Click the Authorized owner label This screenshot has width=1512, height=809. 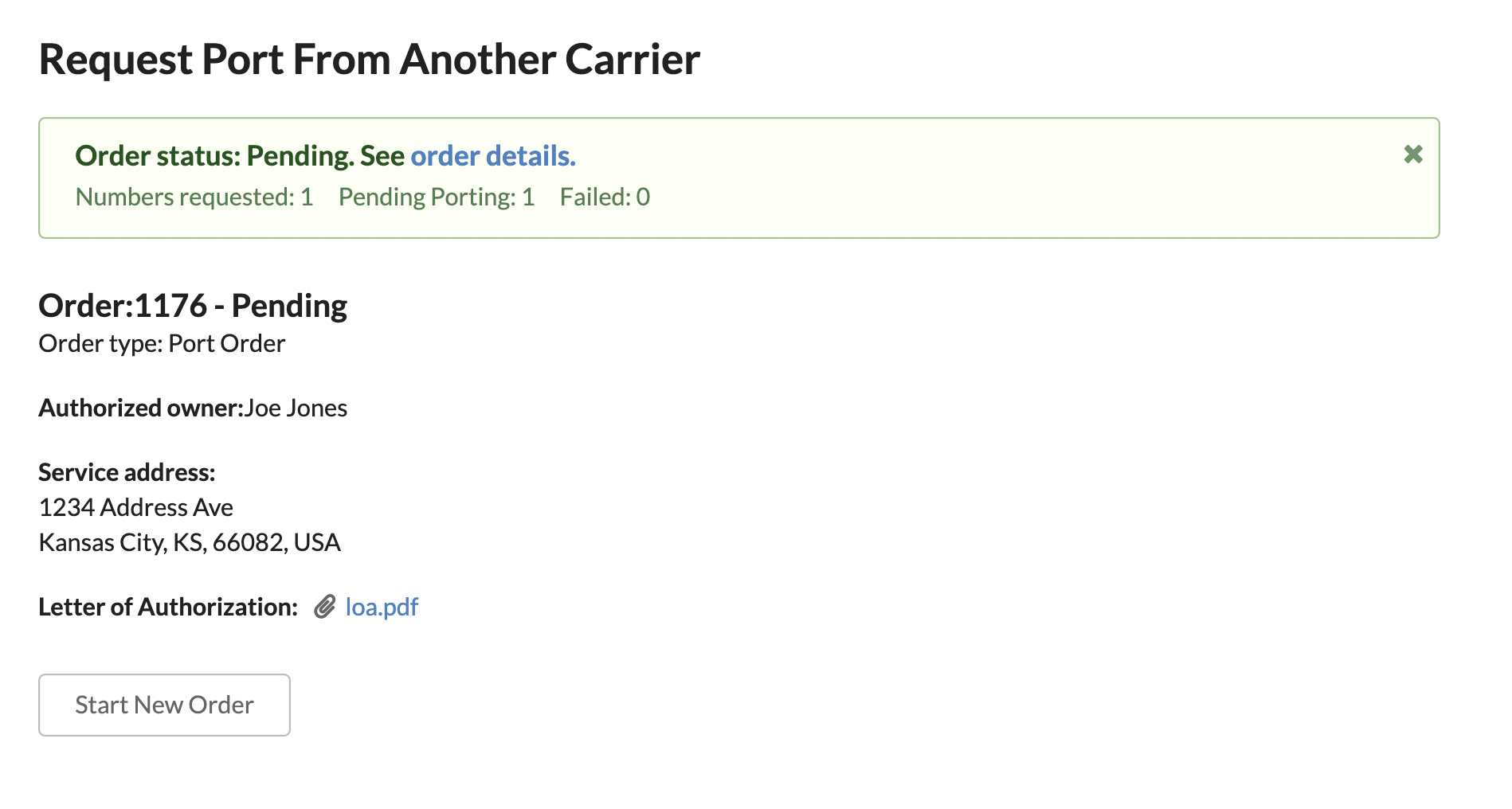(x=141, y=408)
